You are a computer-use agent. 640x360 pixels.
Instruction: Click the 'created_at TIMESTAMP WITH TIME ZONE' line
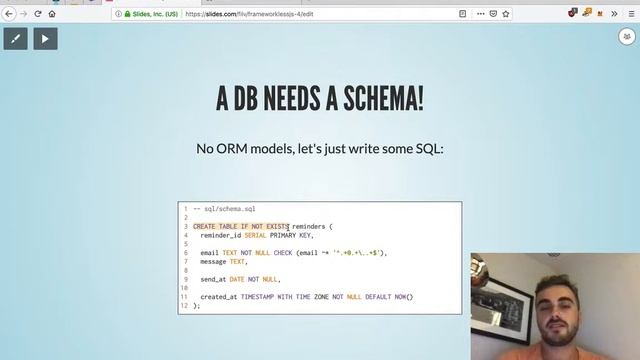[307, 297]
